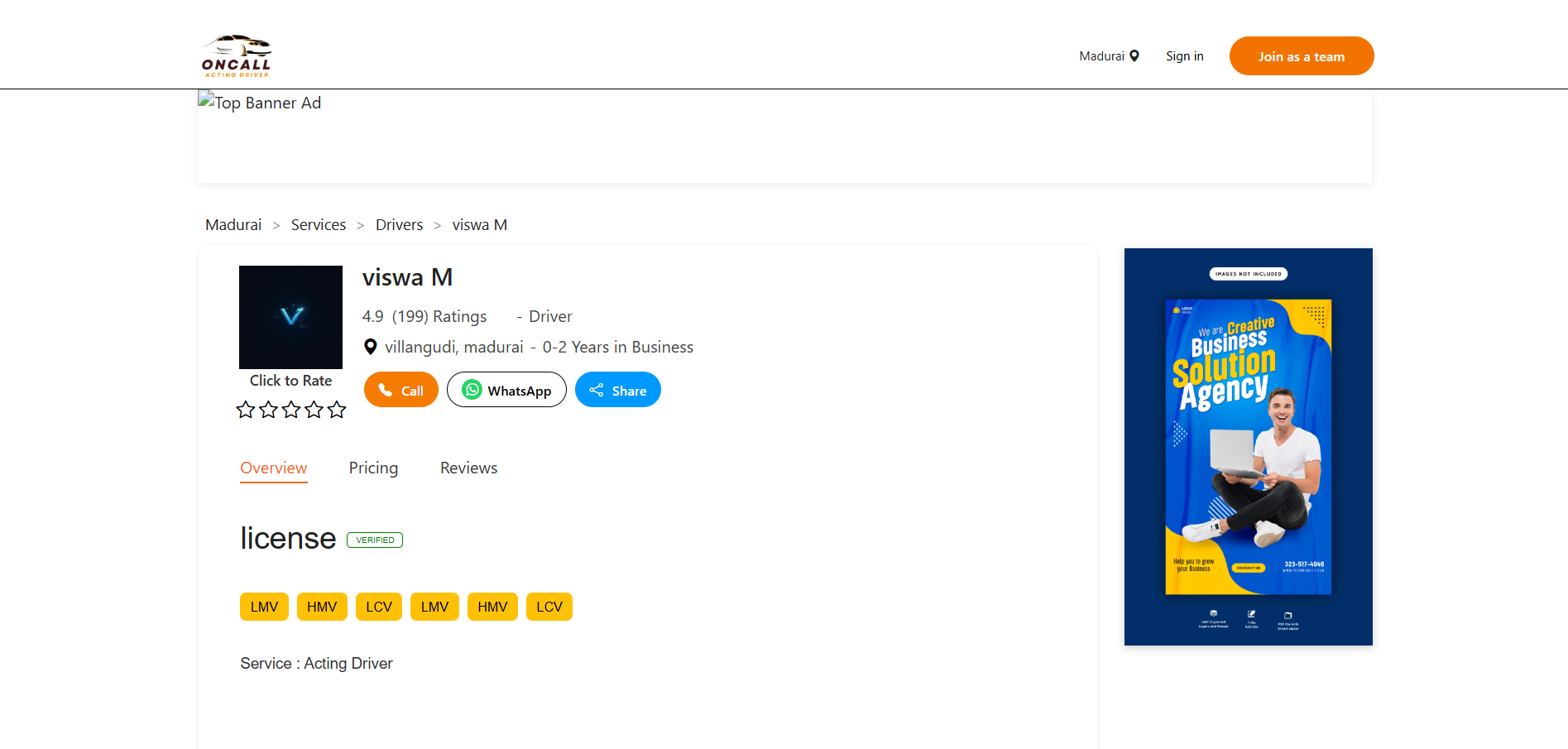Open the Madurai city selector

tap(1102, 56)
